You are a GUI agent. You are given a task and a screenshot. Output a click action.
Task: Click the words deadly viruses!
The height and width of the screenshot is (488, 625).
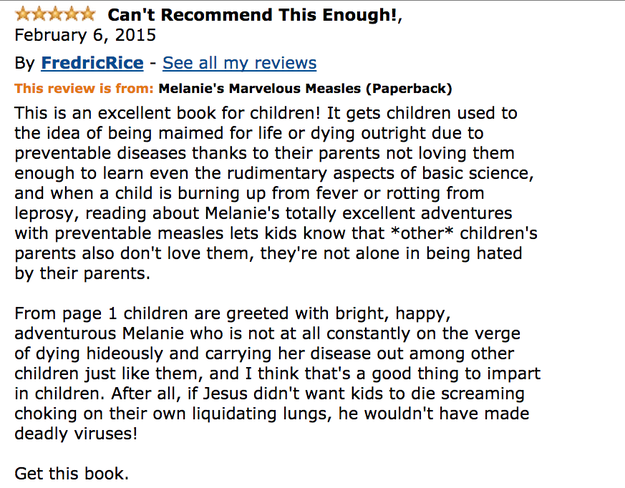coord(76,433)
